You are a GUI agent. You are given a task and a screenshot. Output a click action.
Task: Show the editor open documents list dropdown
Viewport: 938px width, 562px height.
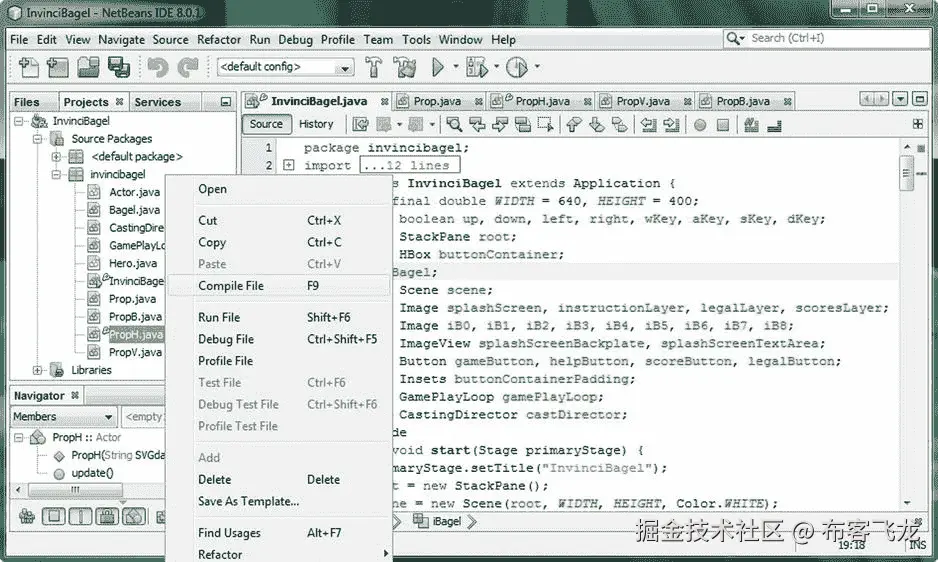(900, 99)
